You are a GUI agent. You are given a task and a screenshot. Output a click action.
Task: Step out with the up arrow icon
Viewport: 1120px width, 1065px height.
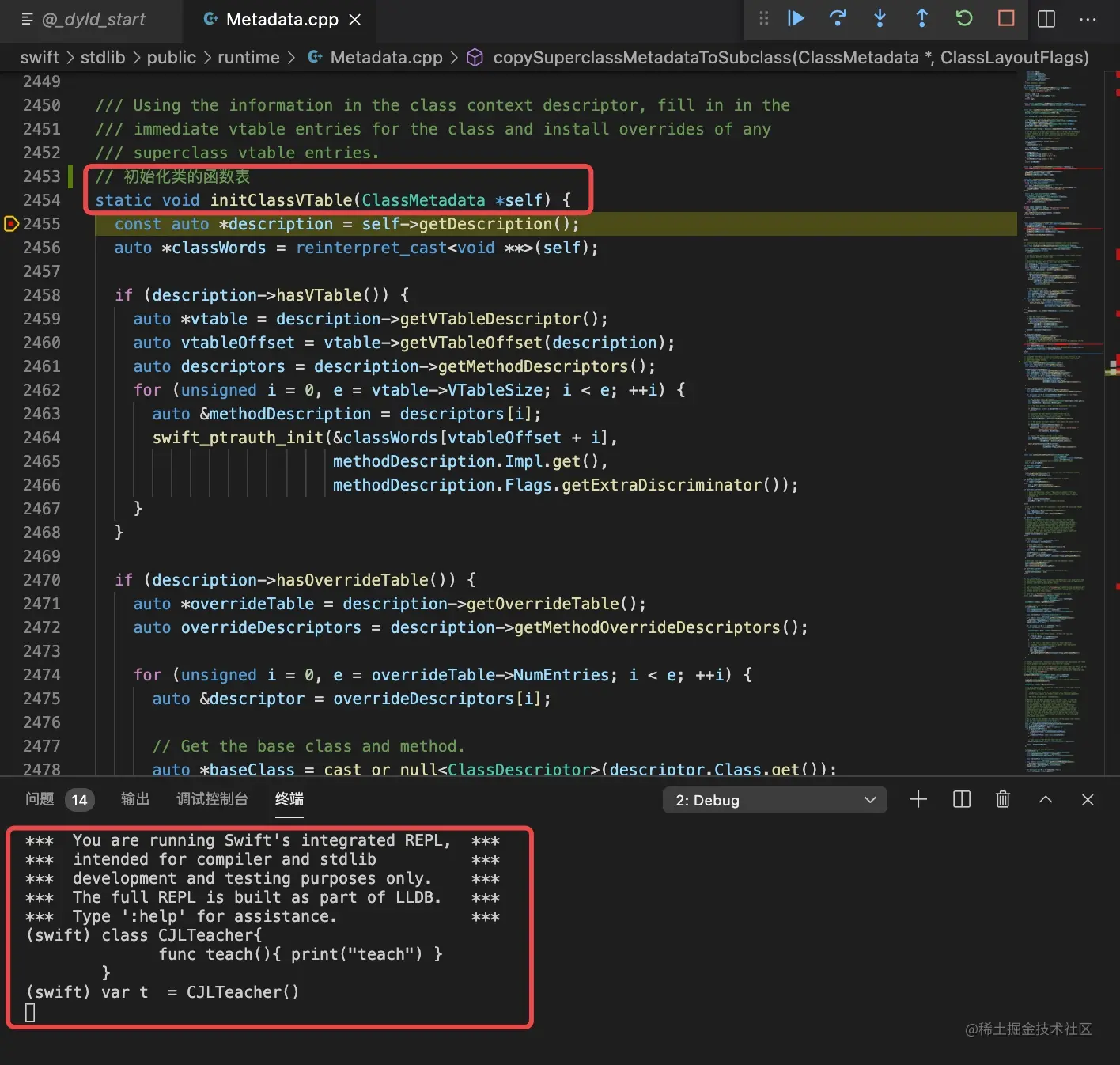(921, 18)
